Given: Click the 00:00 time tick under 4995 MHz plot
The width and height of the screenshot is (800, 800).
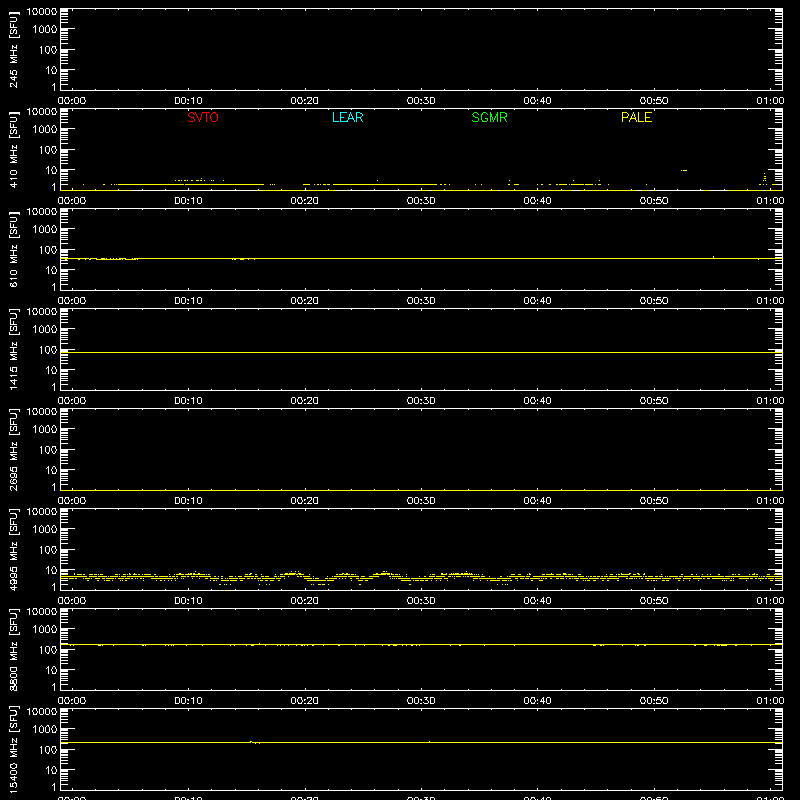Looking at the screenshot, I should 72,601.
